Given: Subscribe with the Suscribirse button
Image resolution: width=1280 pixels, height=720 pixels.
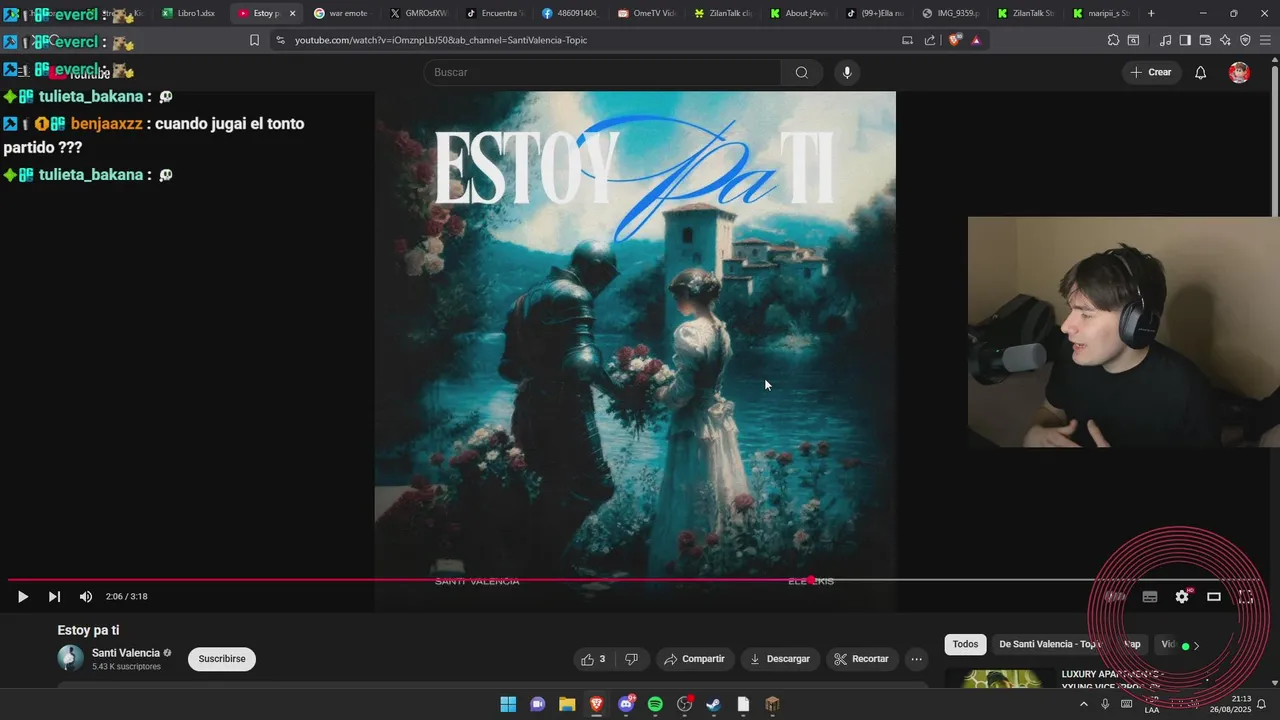Looking at the screenshot, I should pos(222,659).
